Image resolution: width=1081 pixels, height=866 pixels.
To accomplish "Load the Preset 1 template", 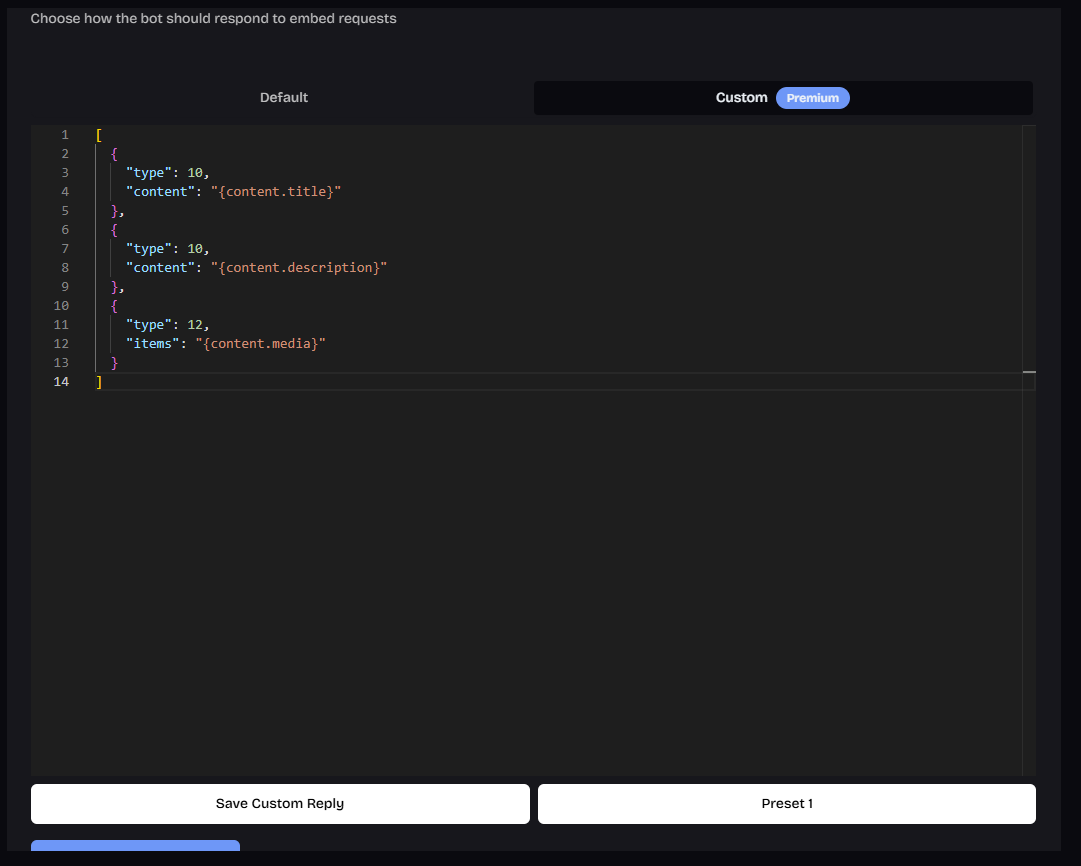I will pyautogui.click(x=786, y=804).
